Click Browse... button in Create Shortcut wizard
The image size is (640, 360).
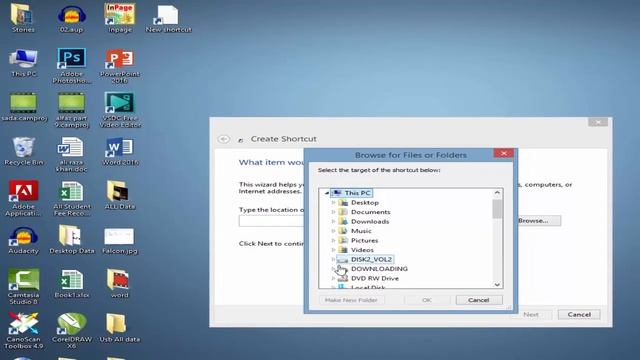coord(536,221)
